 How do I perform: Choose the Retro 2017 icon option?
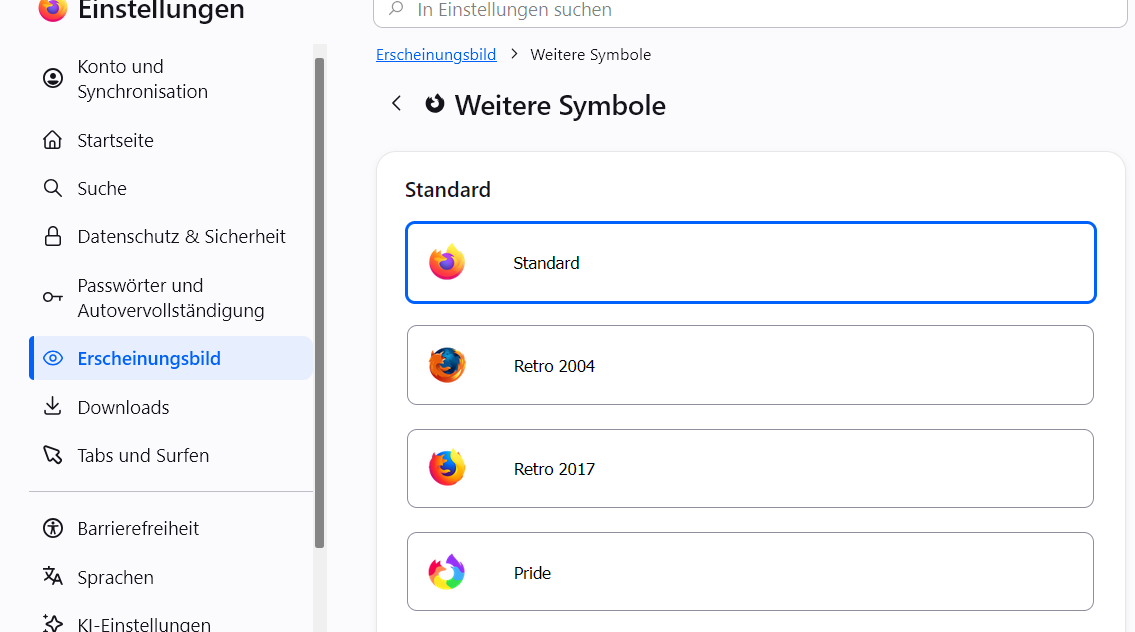click(750, 468)
